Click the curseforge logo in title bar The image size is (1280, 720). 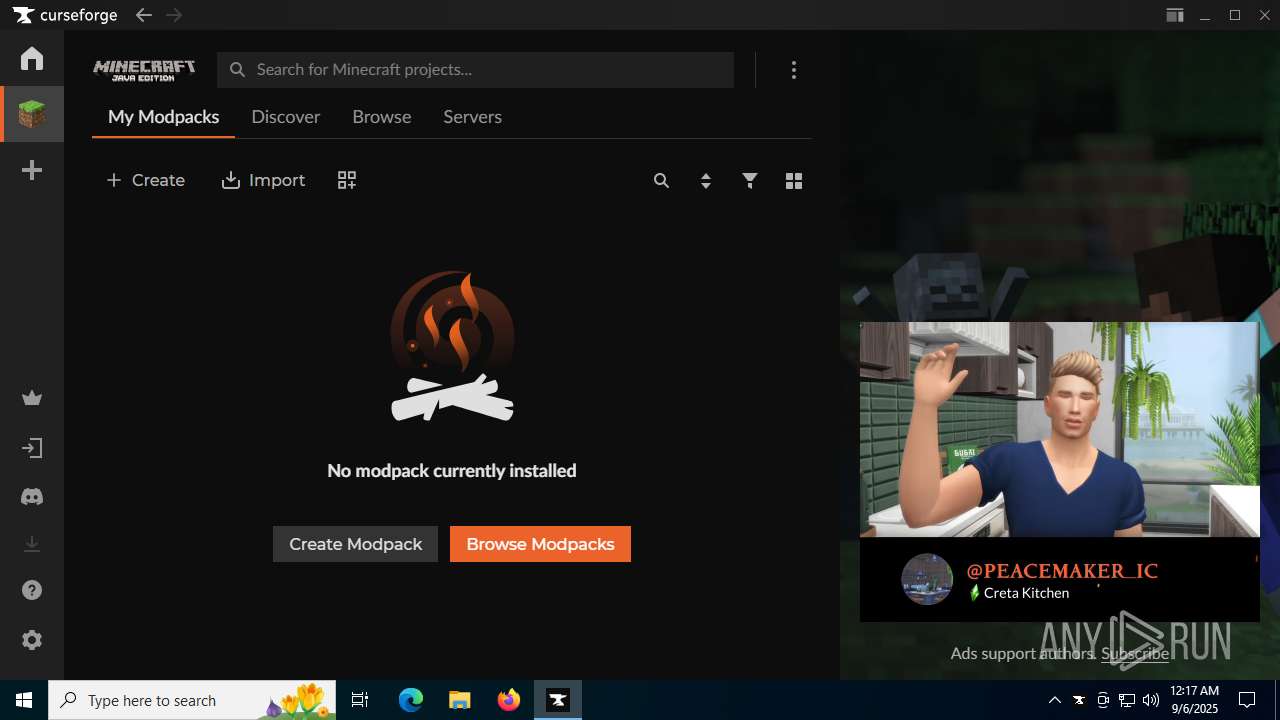pos(66,15)
